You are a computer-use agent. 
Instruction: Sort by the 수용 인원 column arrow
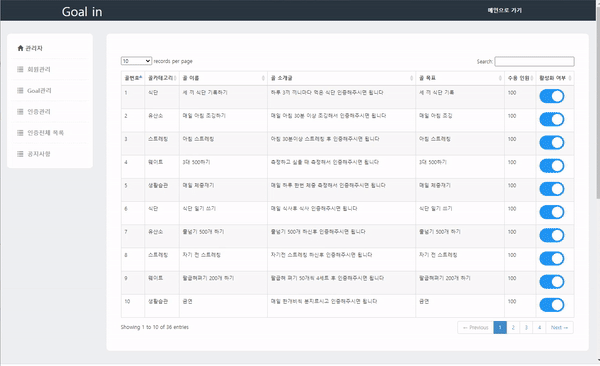point(532,78)
